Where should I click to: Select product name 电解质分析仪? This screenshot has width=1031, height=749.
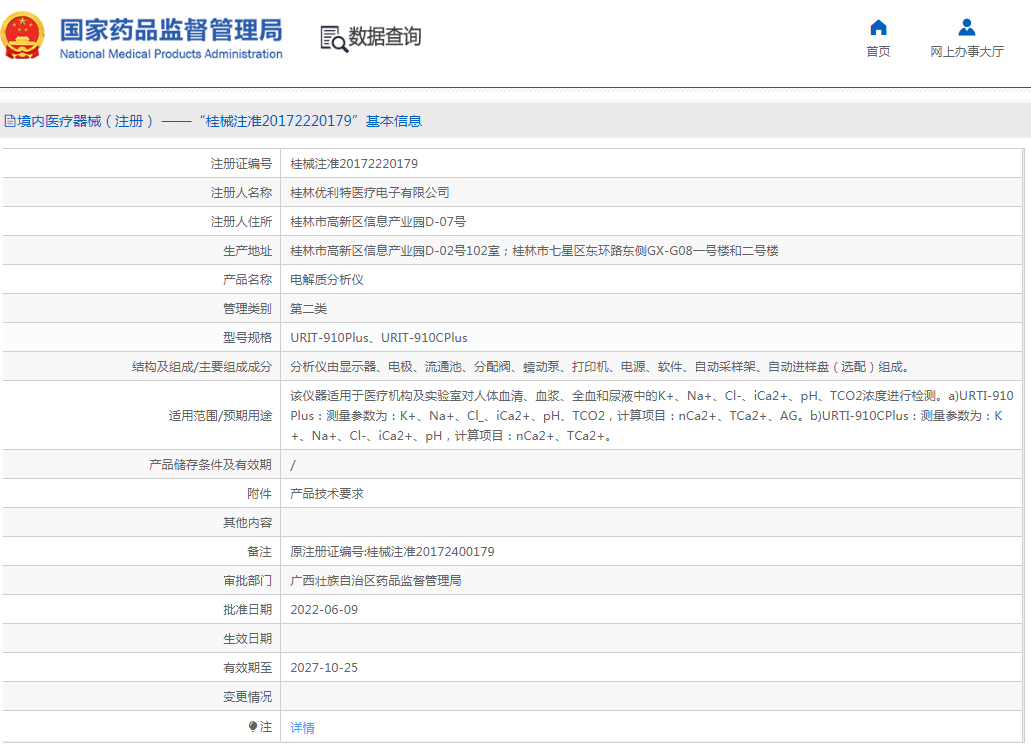point(327,279)
